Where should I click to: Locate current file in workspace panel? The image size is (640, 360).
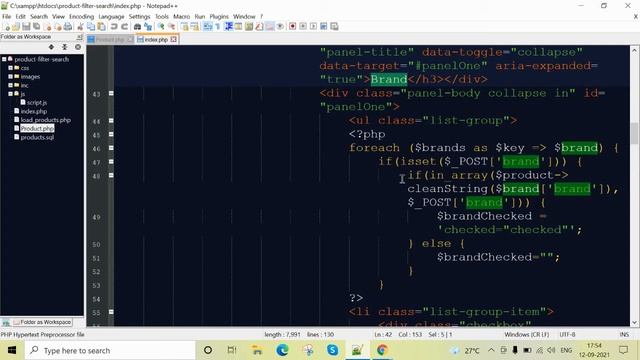[78, 47]
